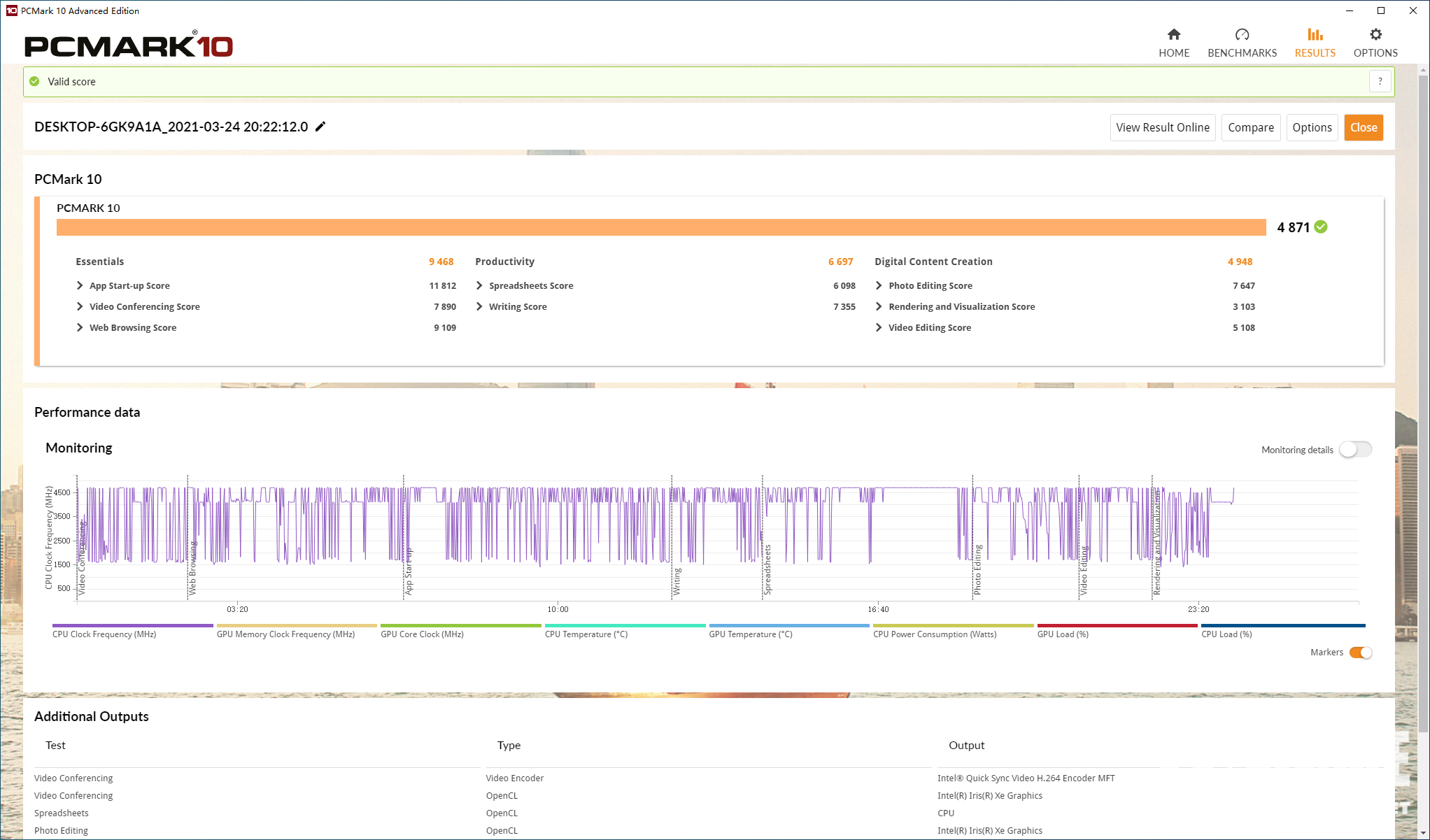The width and height of the screenshot is (1430, 840).
Task: Click Writing Score value 7 355
Action: (x=844, y=306)
